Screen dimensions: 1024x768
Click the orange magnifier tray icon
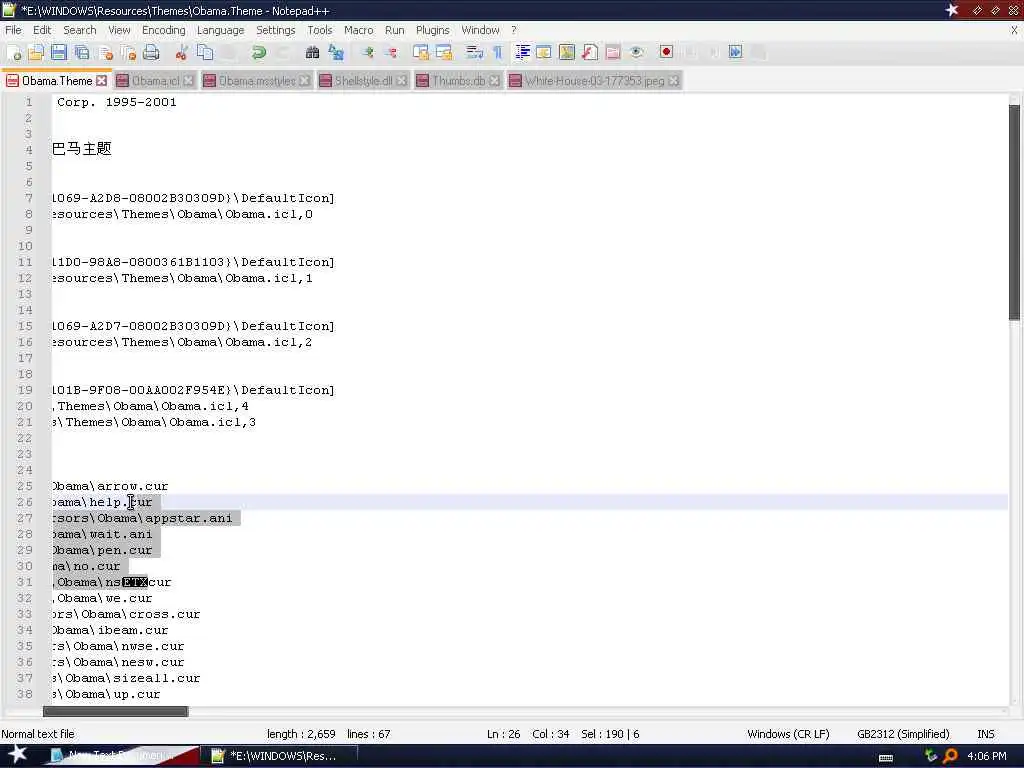(x=950, y=756)
